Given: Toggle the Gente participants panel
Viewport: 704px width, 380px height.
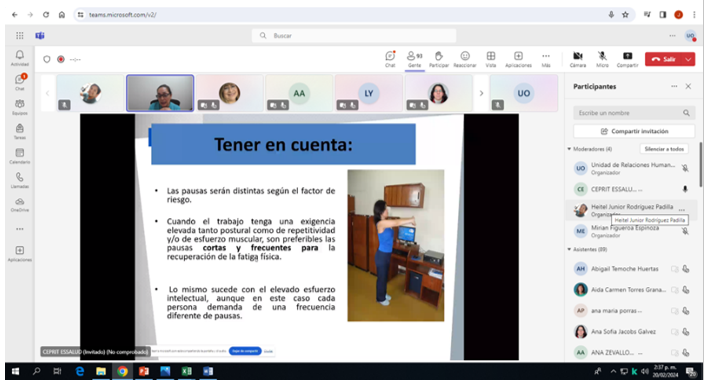Looking at the screenshot, I should 414,59.
